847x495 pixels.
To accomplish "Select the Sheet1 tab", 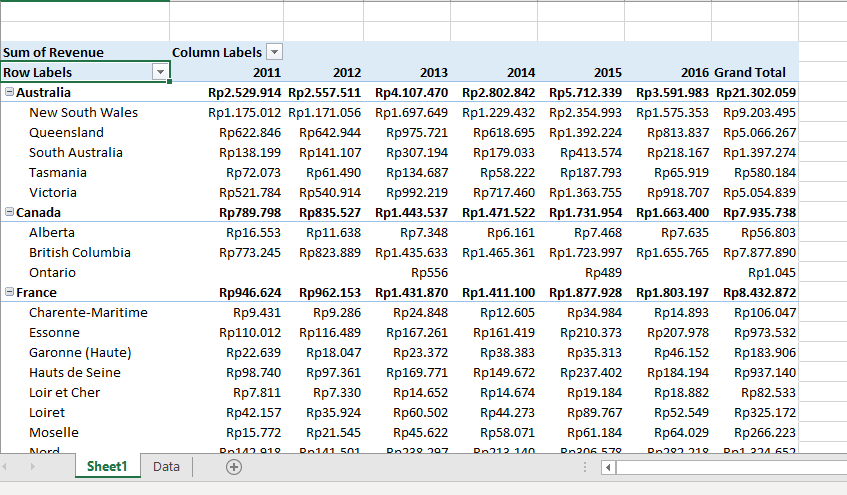I will (107, 467).
